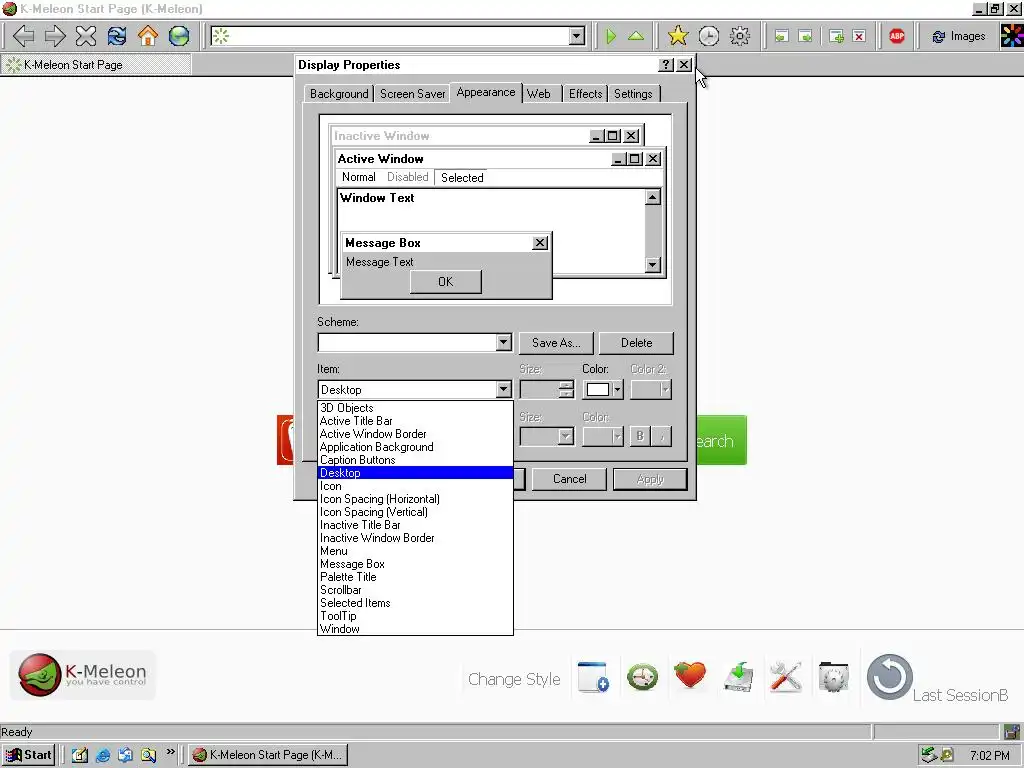This screenshot has width=1024, height=768.
Task: Click Internet Explorer quick launch icon
Action: [x=103, y=755]
